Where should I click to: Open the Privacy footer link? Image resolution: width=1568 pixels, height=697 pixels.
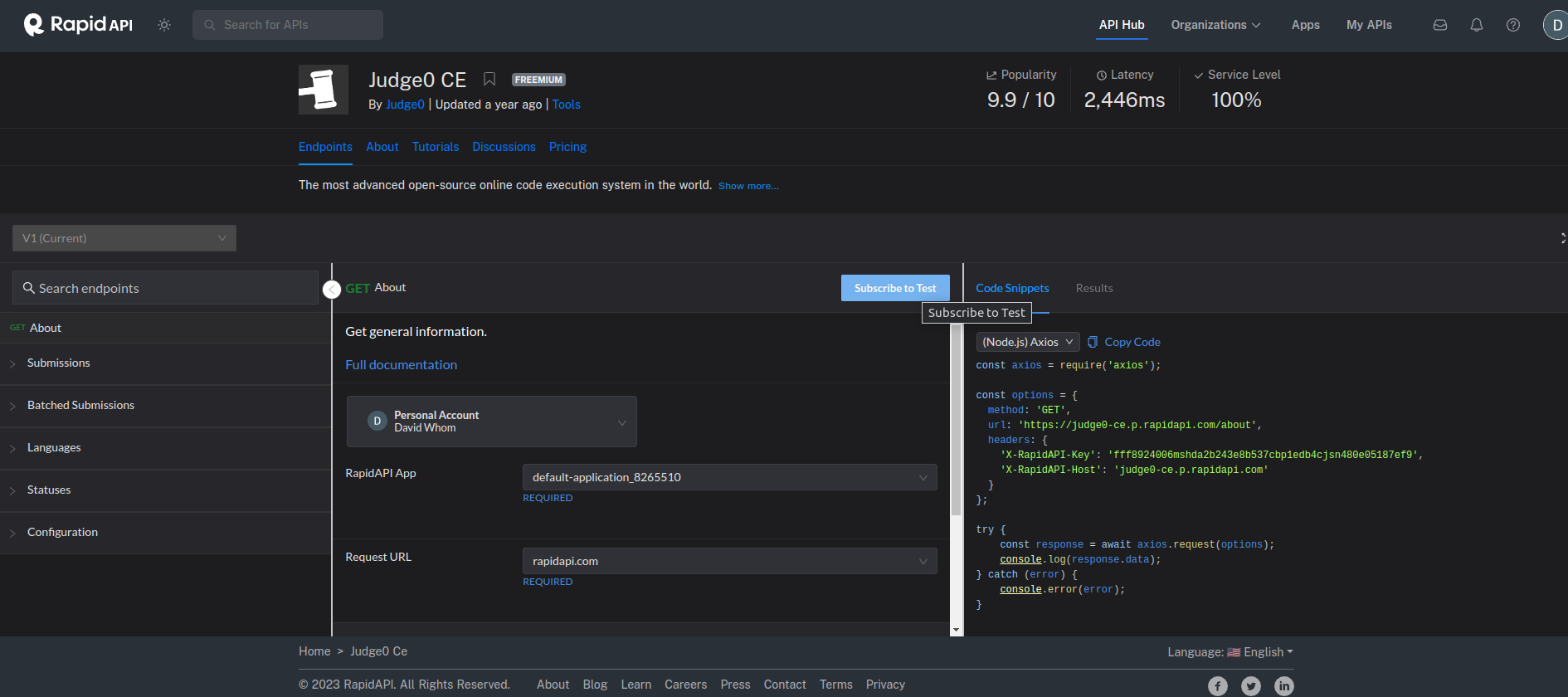pos(885,685)
